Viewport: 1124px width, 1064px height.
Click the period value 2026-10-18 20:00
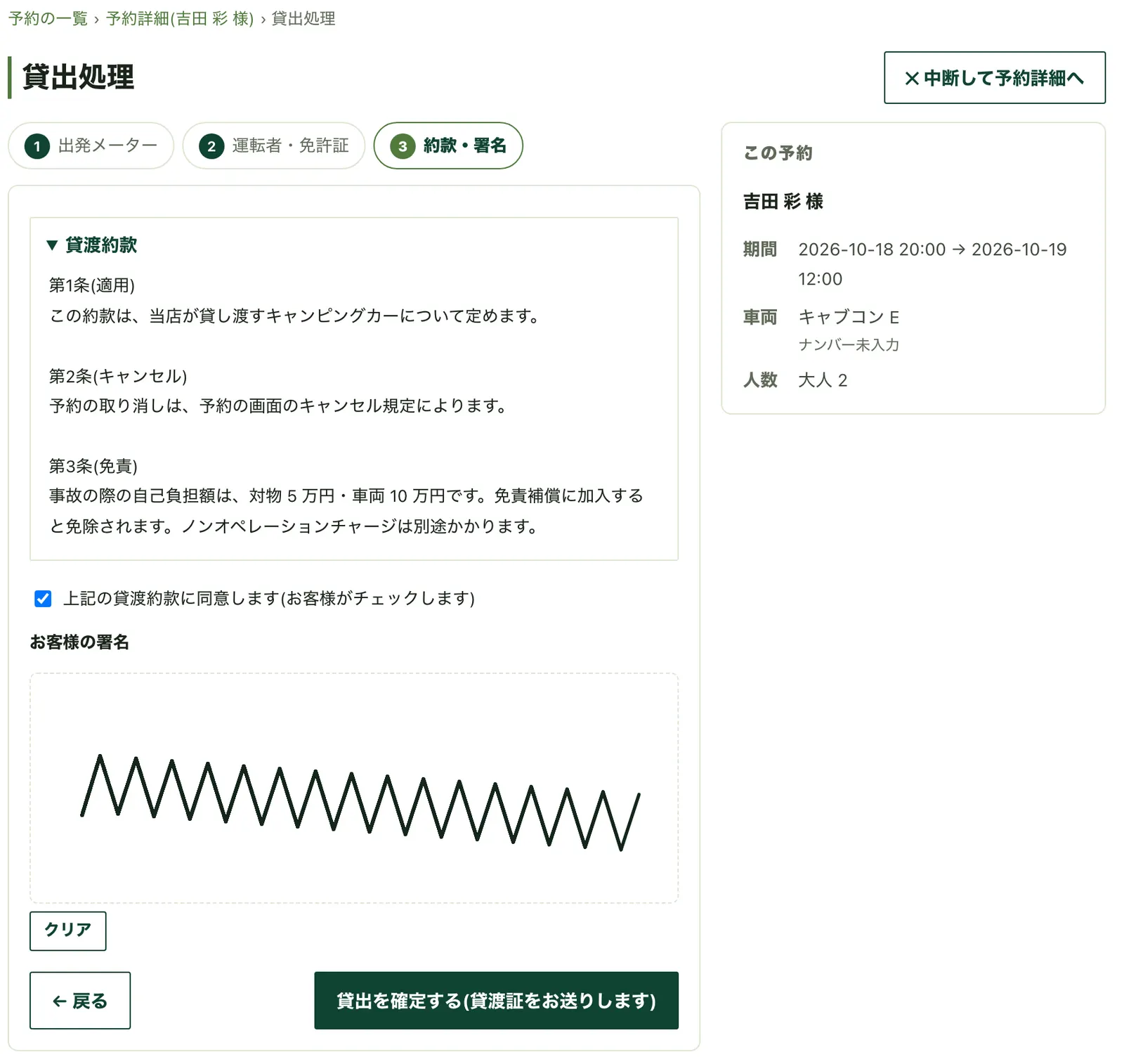click(872, 249)
